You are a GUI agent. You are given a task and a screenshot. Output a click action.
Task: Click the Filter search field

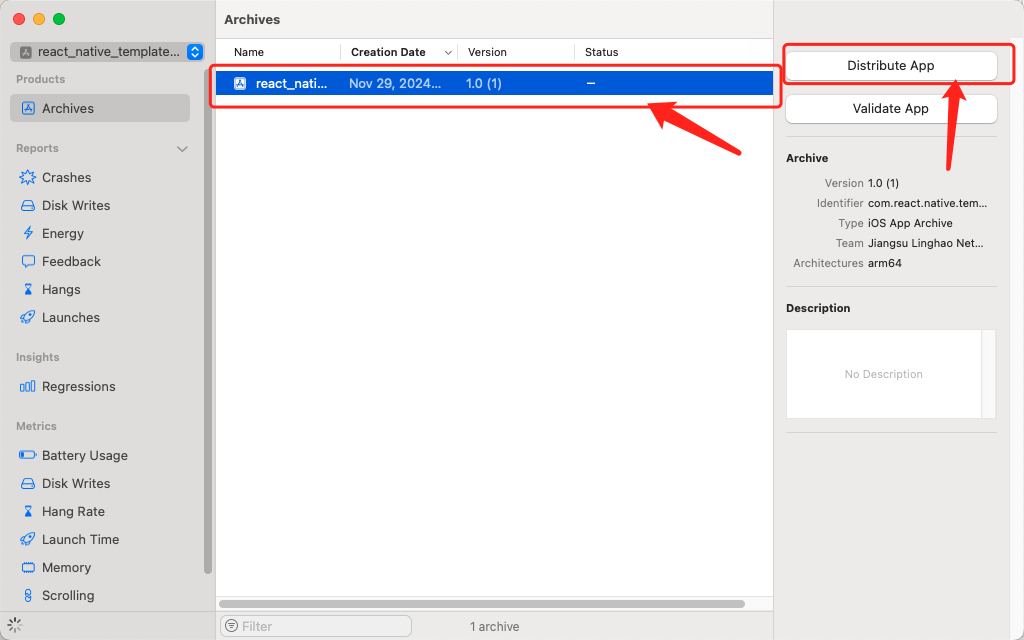316,626
